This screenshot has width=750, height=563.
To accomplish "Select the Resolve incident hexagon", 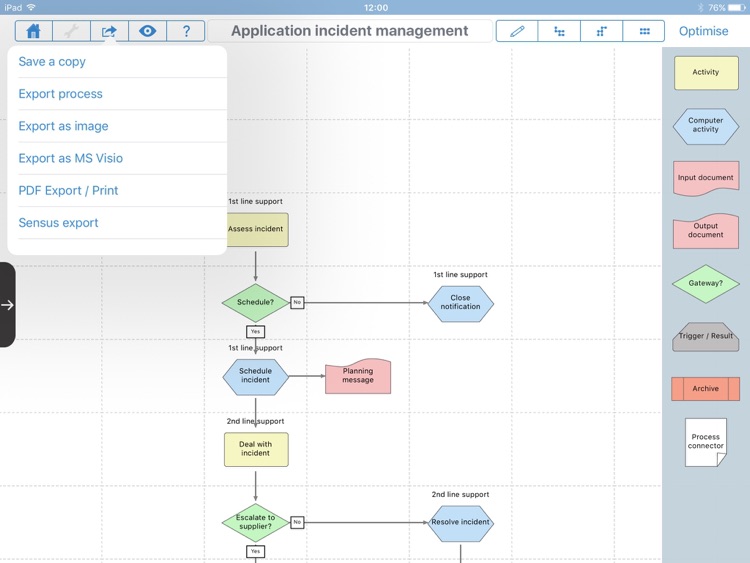I will click(x=461, y=523).
